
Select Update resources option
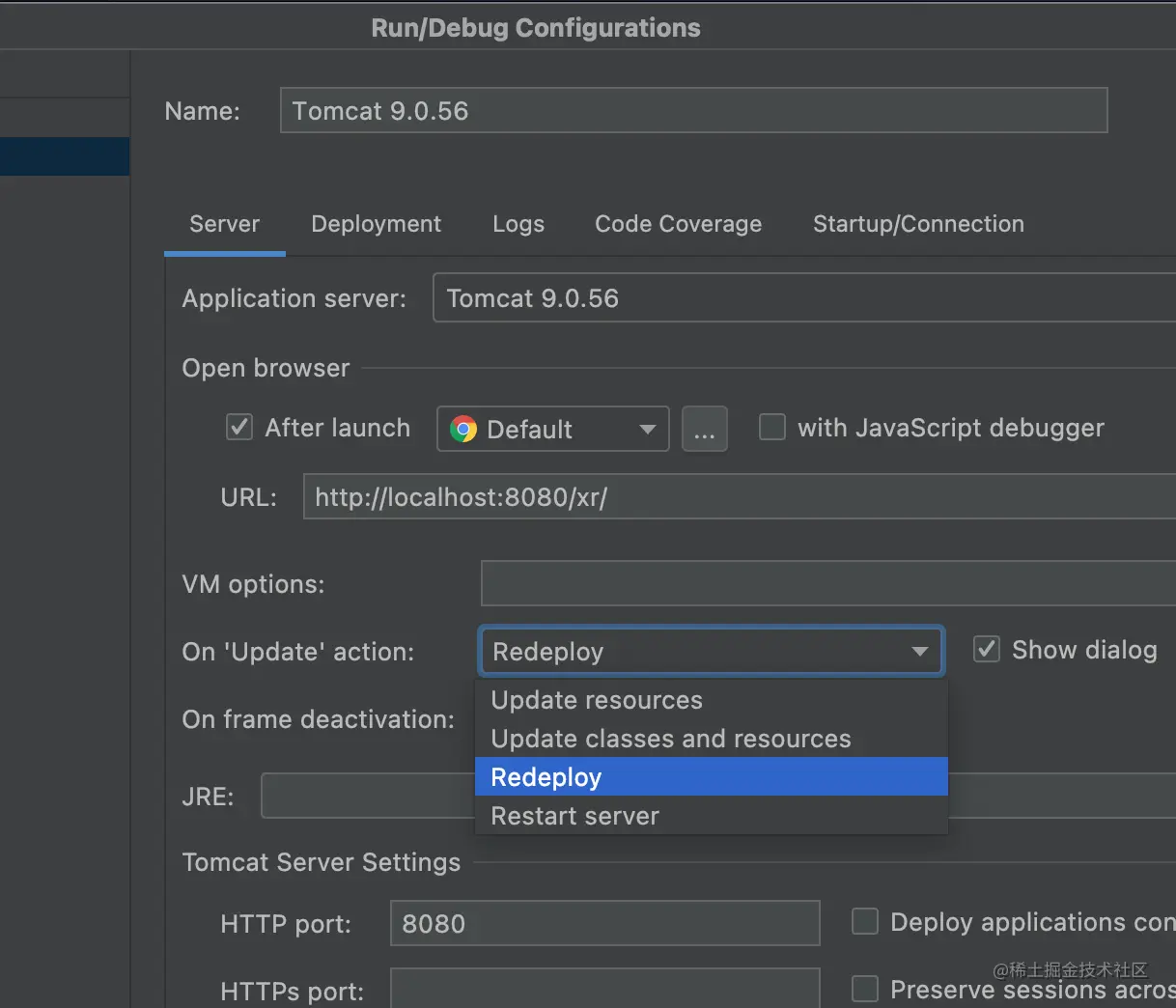(597, 700)
